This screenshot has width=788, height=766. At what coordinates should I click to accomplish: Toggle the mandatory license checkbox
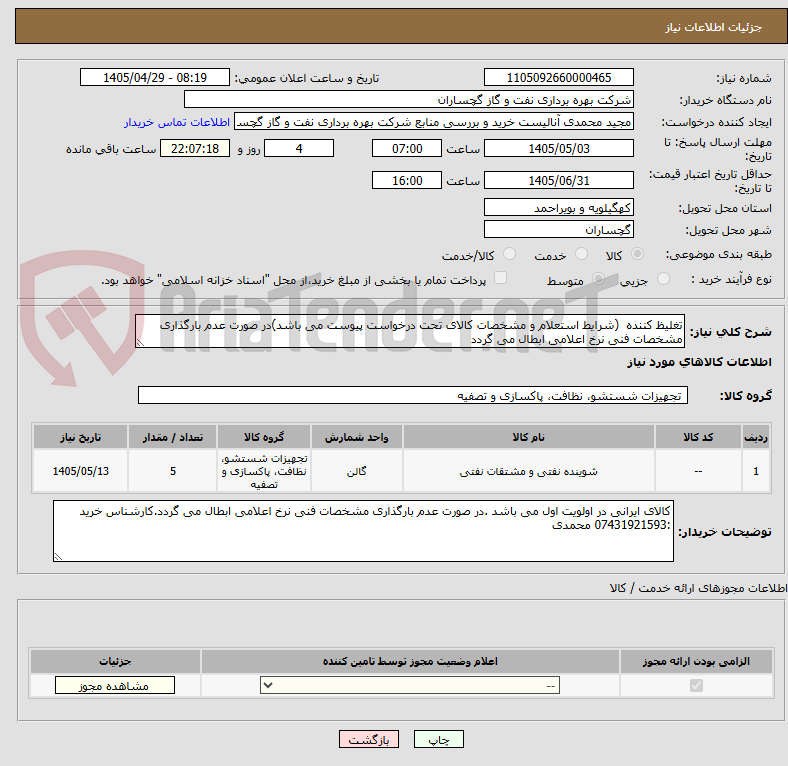coord(696,686)
